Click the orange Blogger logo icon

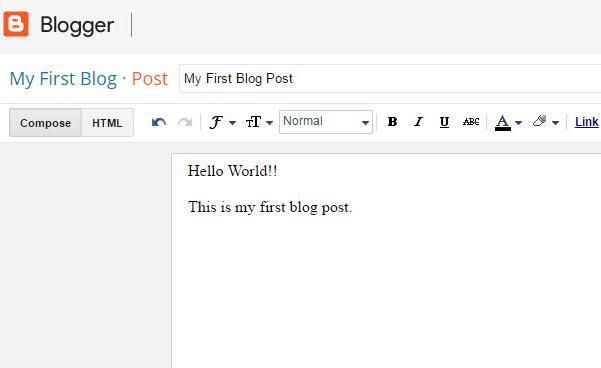point(16,24)
